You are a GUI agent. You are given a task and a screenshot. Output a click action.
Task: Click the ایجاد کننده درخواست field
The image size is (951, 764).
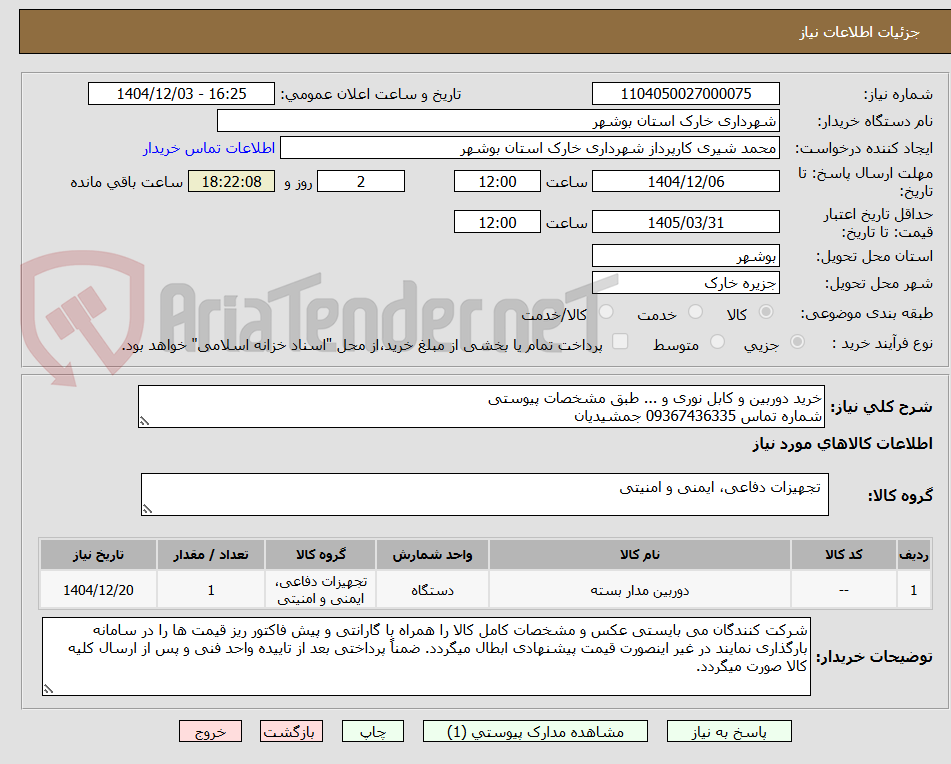pos(529,149)
